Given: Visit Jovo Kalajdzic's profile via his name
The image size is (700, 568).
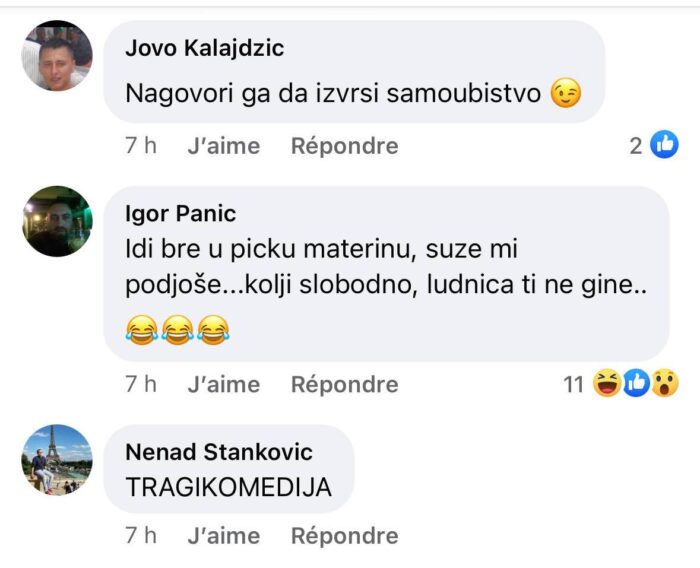Looking at the screenshot, I should coord(205,48).
